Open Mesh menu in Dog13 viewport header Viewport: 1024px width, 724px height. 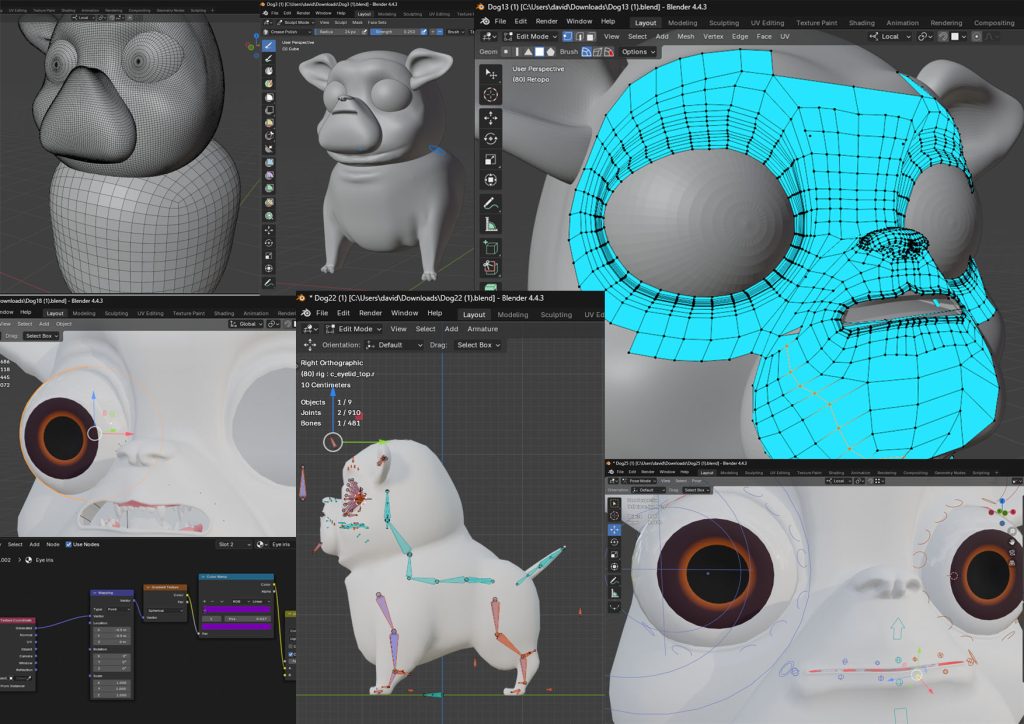686,37
